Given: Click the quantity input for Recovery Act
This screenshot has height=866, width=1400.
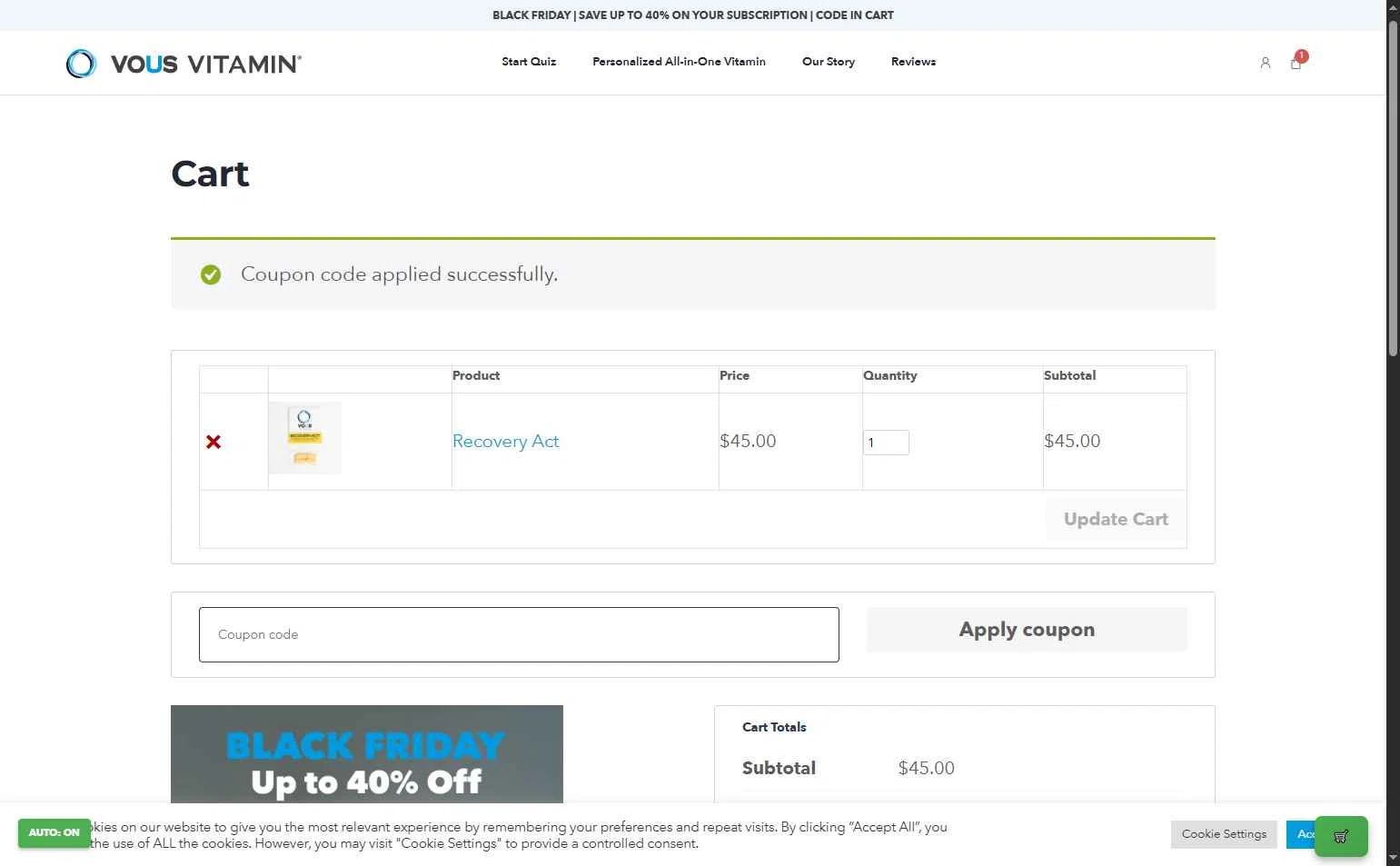Looking at the screenshot, I should (886, 443).
